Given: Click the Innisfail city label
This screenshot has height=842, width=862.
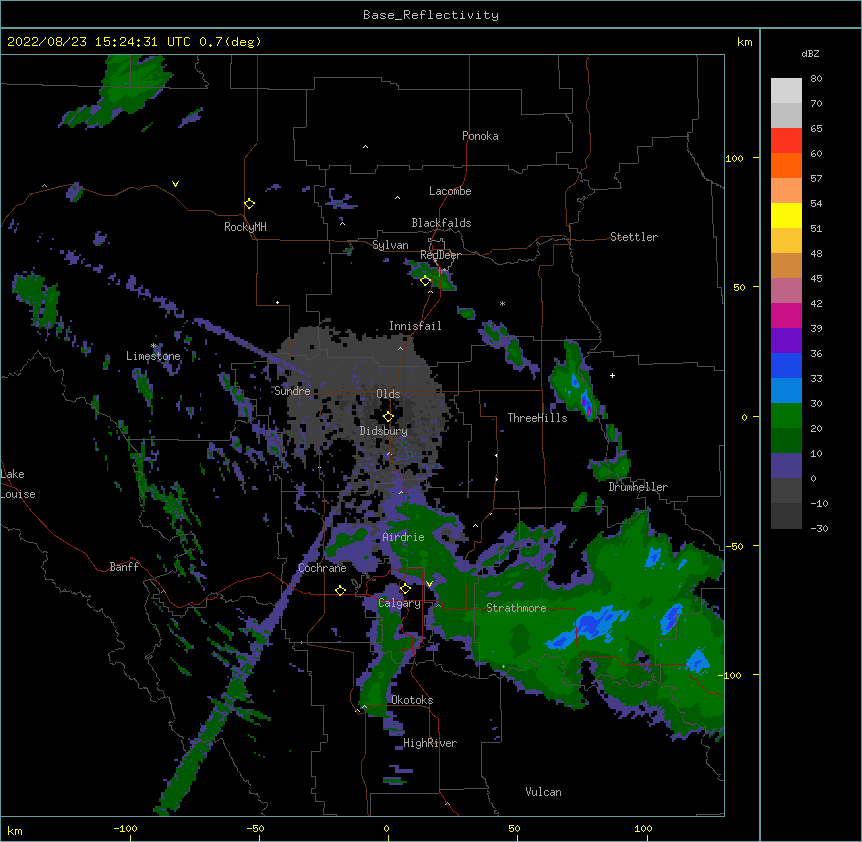Looking at the screenshot, I should [x=415, y=326].
